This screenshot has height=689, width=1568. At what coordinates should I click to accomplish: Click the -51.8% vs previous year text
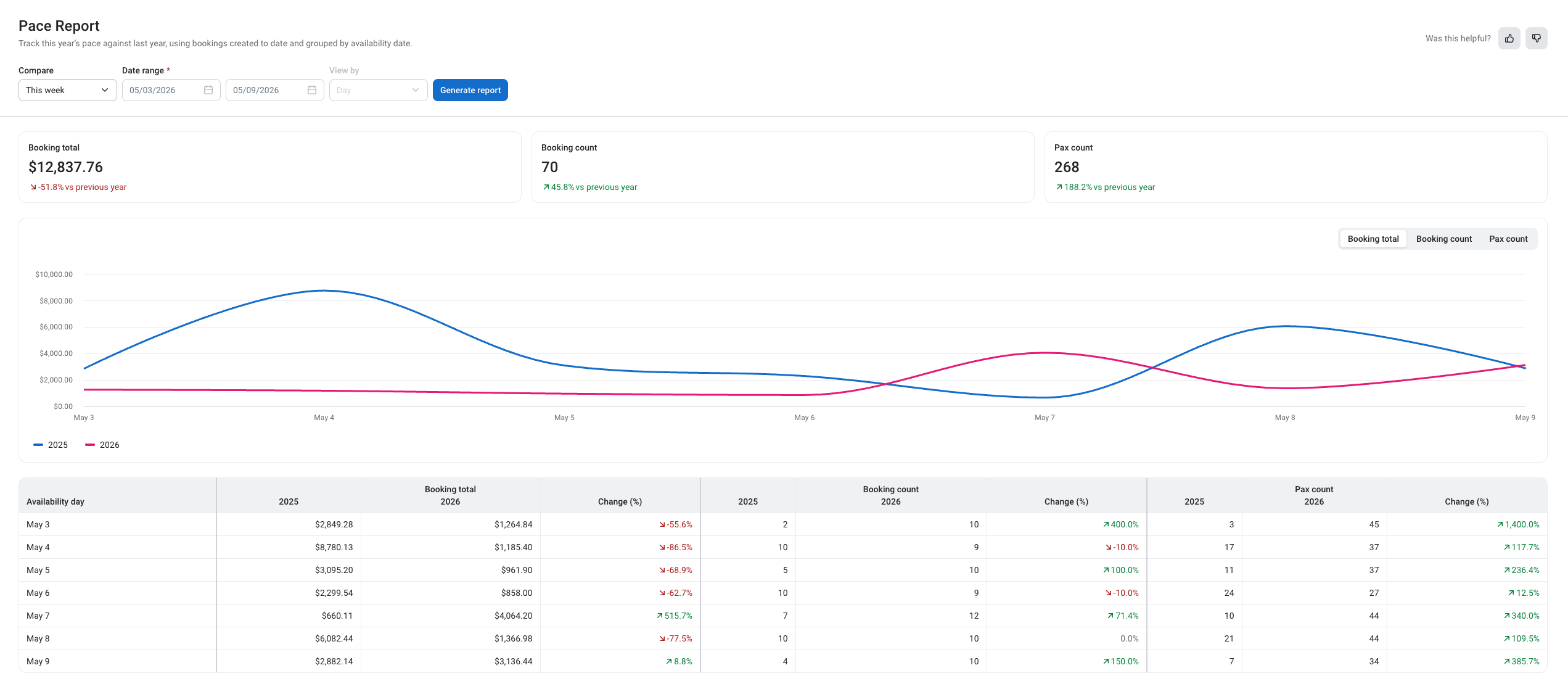78,187
